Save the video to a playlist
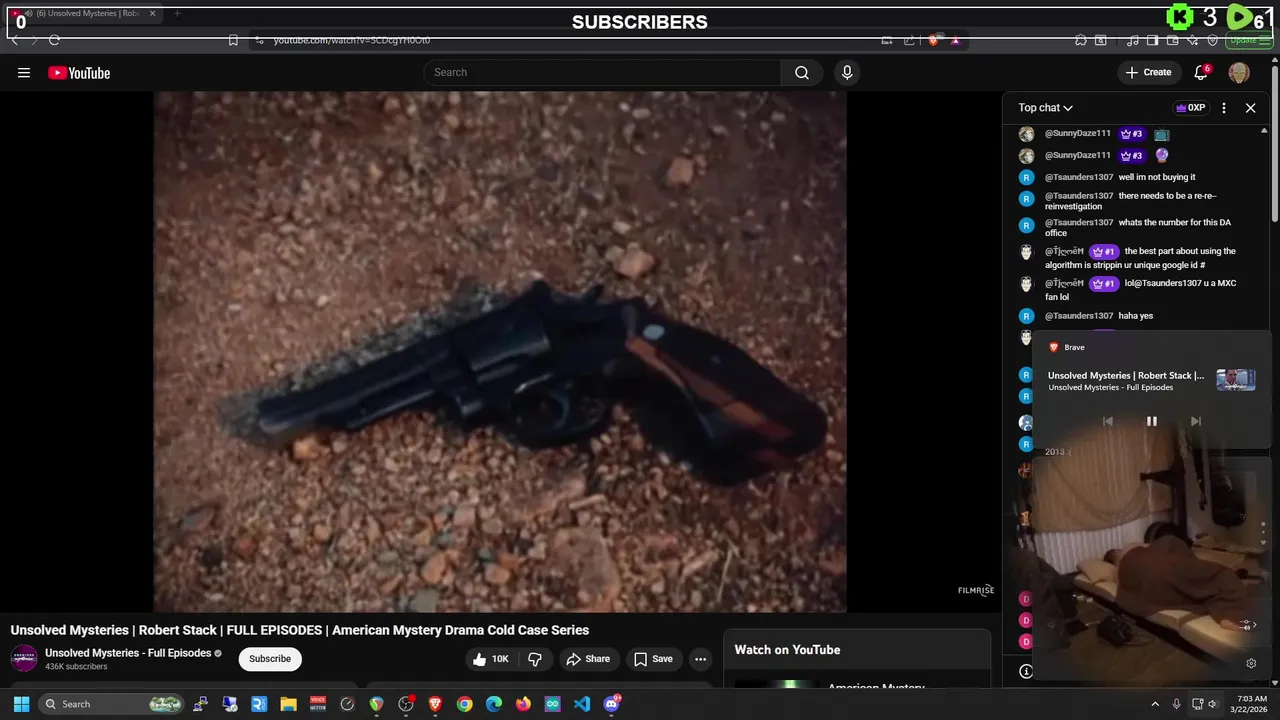 click(x=653, y=659)
